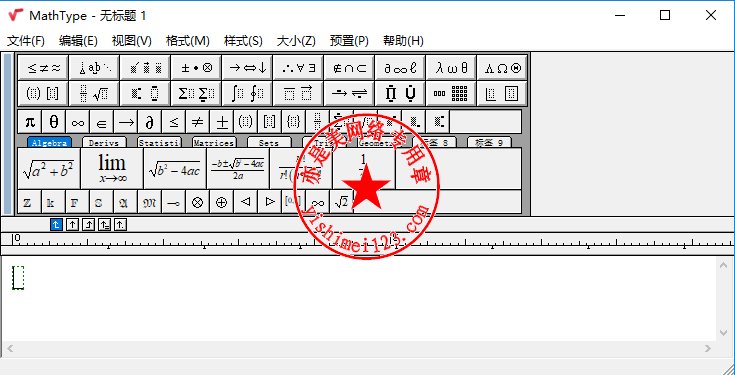Open the set theory symbols palette (∉∩⊂)
735x375 pixels.
(x=349, y=68)
